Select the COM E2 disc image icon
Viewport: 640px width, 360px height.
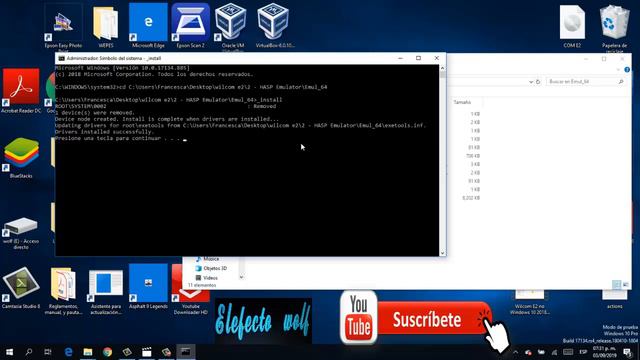[572, 26]
